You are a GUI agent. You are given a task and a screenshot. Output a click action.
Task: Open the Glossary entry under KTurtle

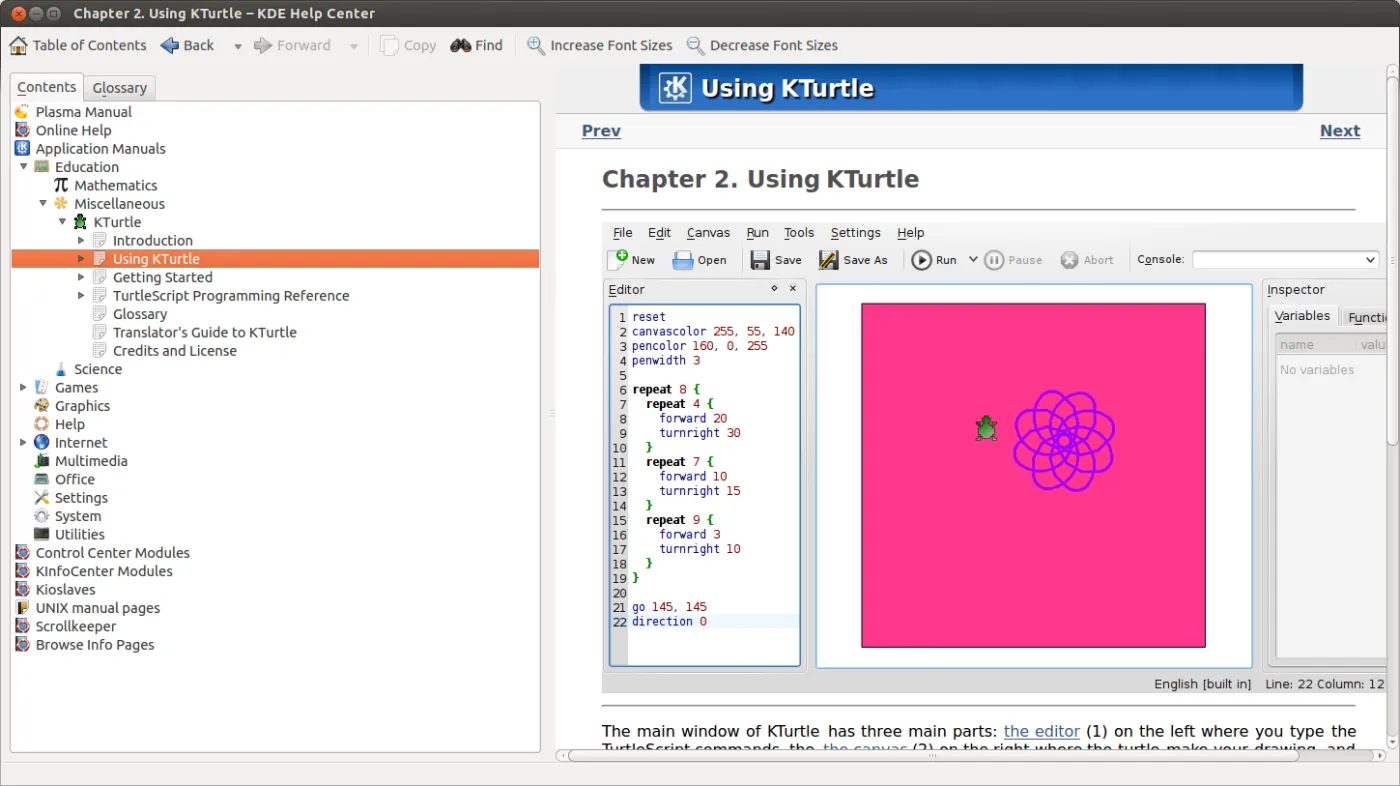pyautogui.click(x=140, y=314)
